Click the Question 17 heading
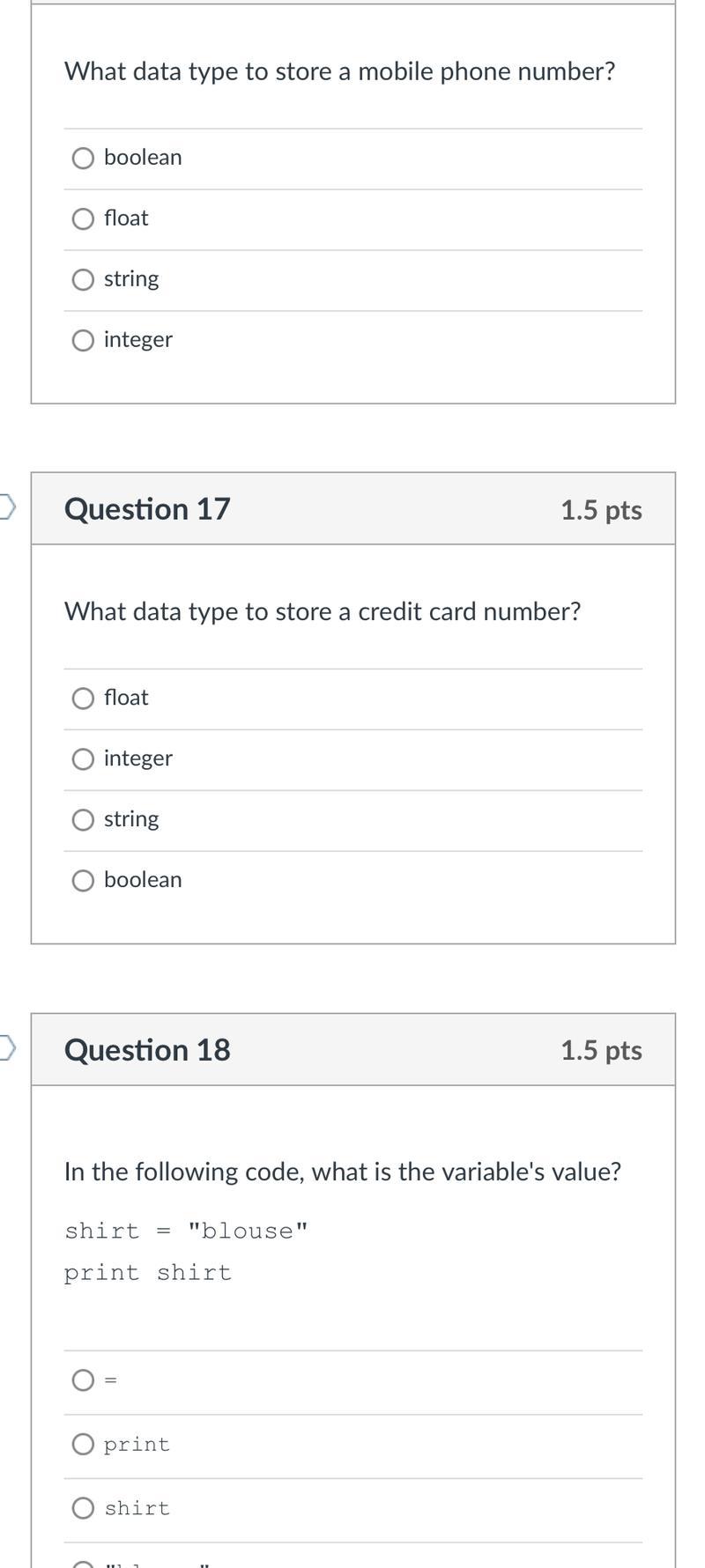This screenshot has height=1568, width=705. pyautogui.click(x=147, y=509)
